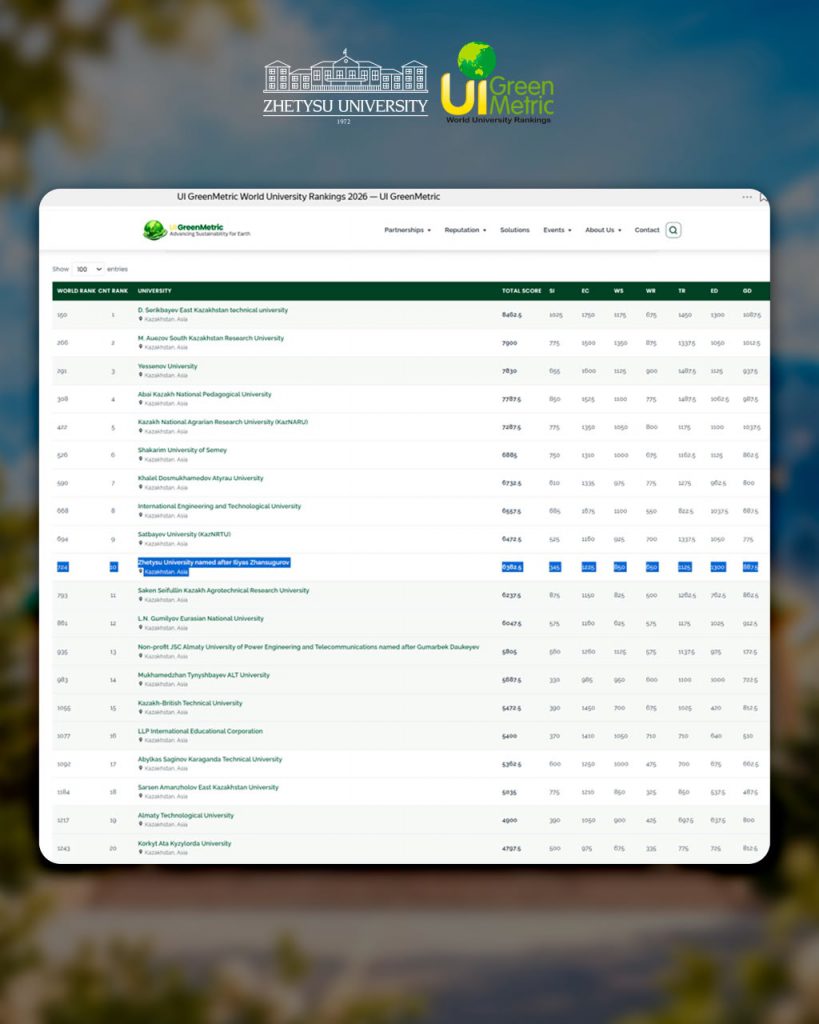Open the Contact menu item
The height and width of the screenshot is (1024, 819).
(647, 230)
